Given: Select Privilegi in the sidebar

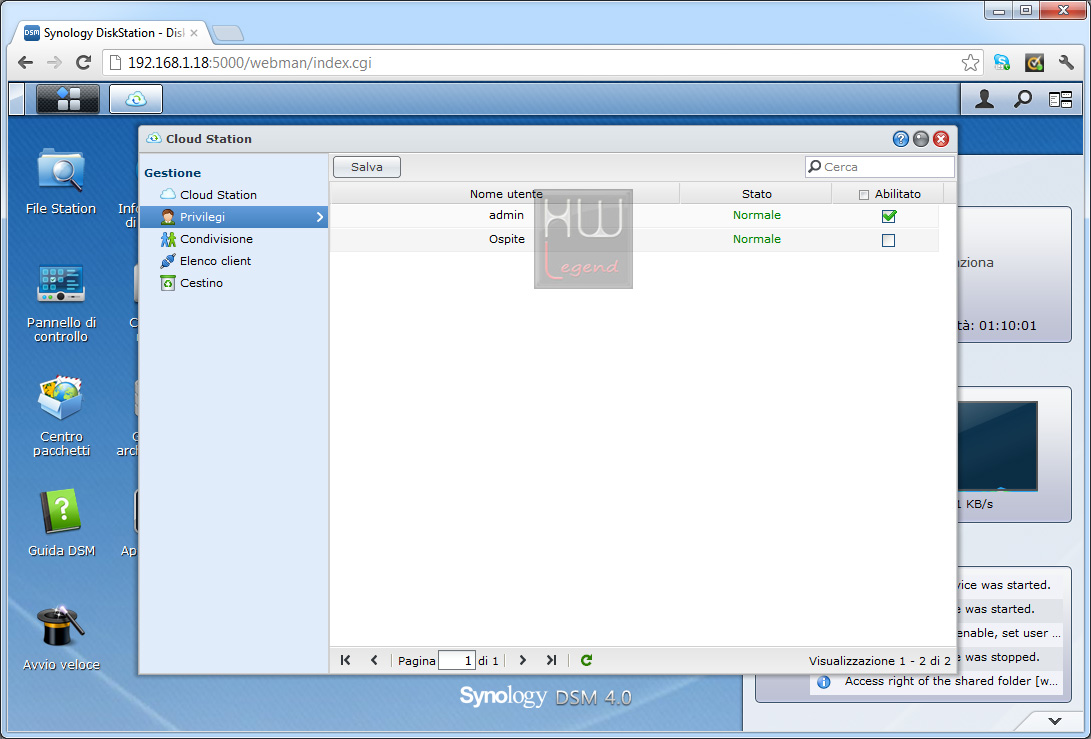Looking at the screenshot, I should [x=234, y=217].
